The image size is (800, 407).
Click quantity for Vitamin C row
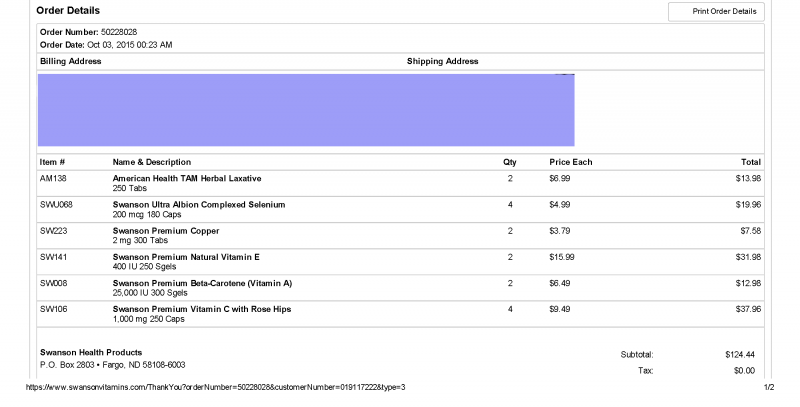[x=510, y=309]
